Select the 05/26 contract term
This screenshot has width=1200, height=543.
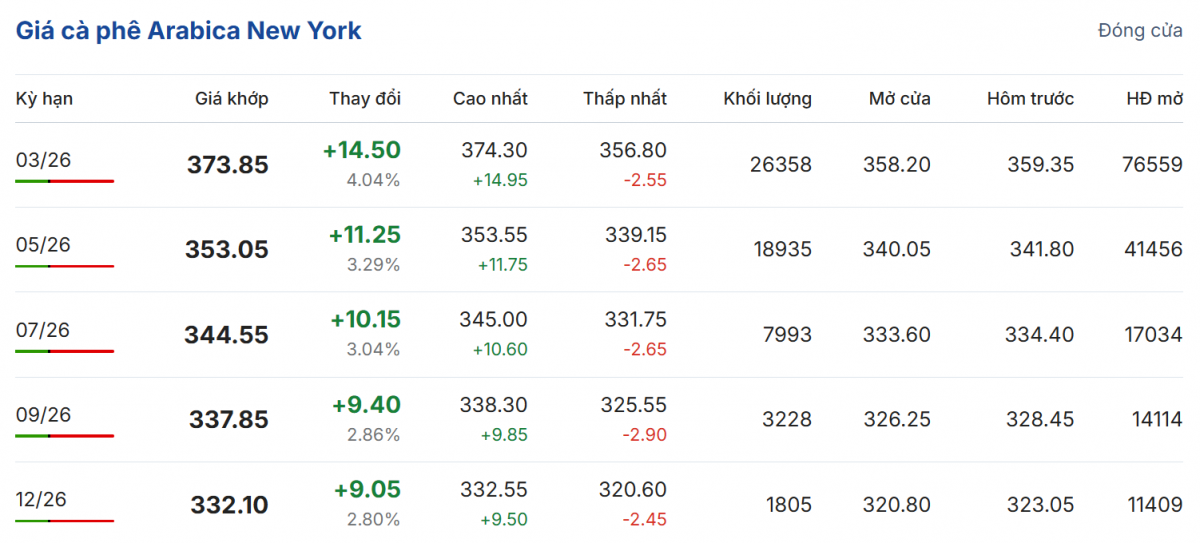click(x=44, y=245)
